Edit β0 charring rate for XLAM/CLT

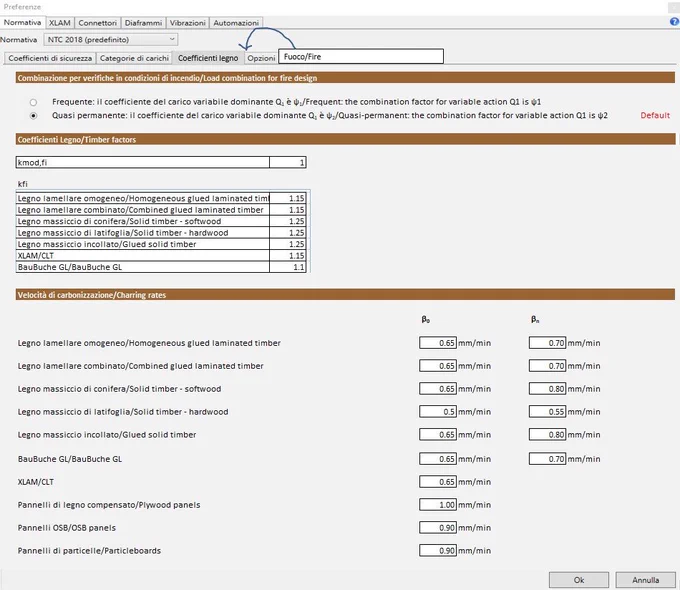pyautogui.click(x=438, y=482)
